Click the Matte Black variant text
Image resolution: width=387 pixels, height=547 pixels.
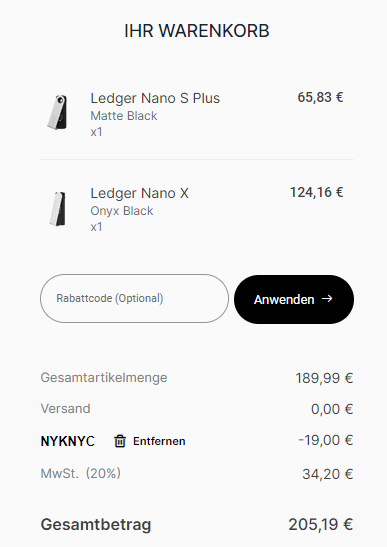coord(124,116)
